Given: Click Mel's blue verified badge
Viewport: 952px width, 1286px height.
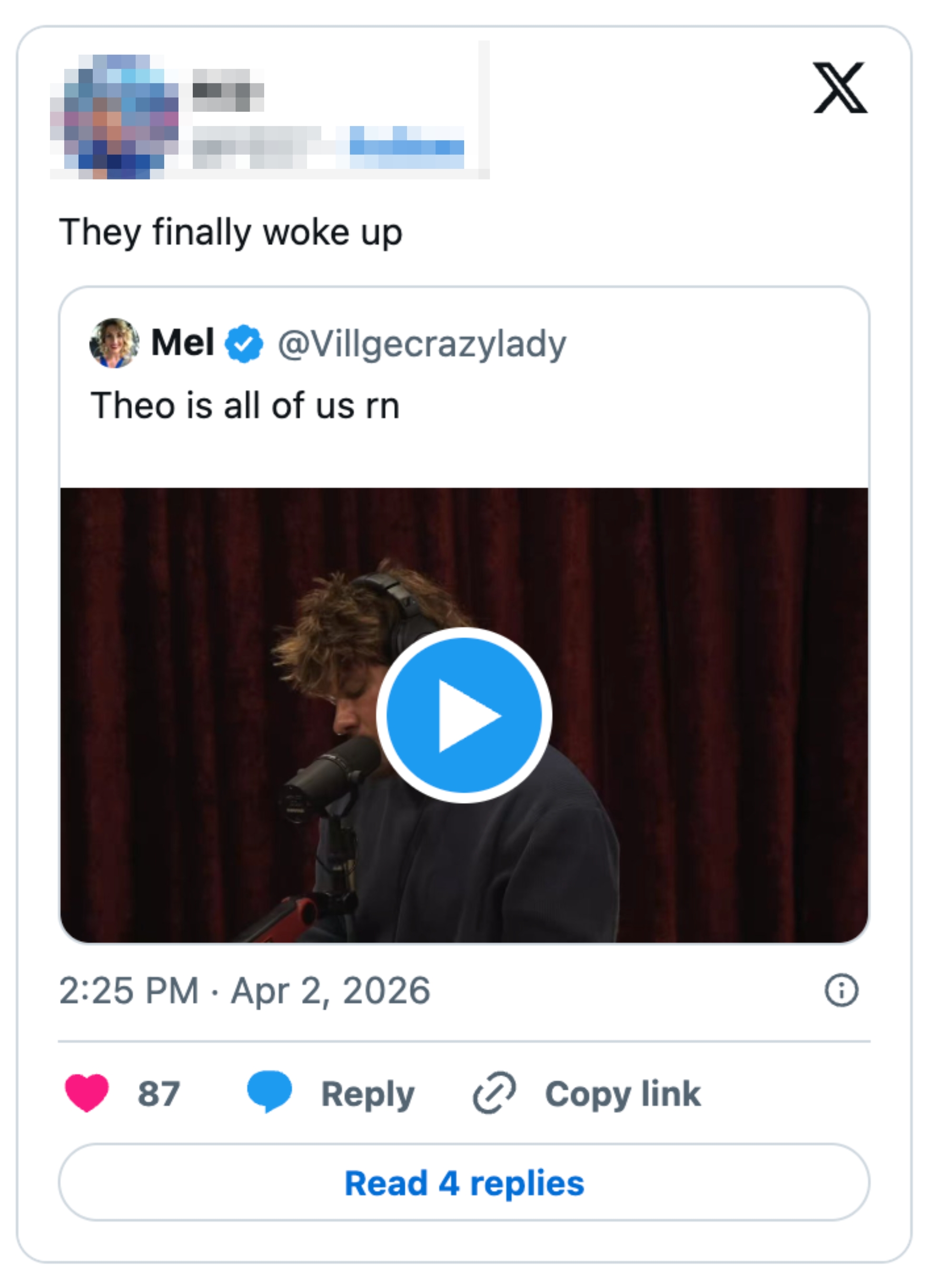Looking at the screenshot, I should pos(244,344).
